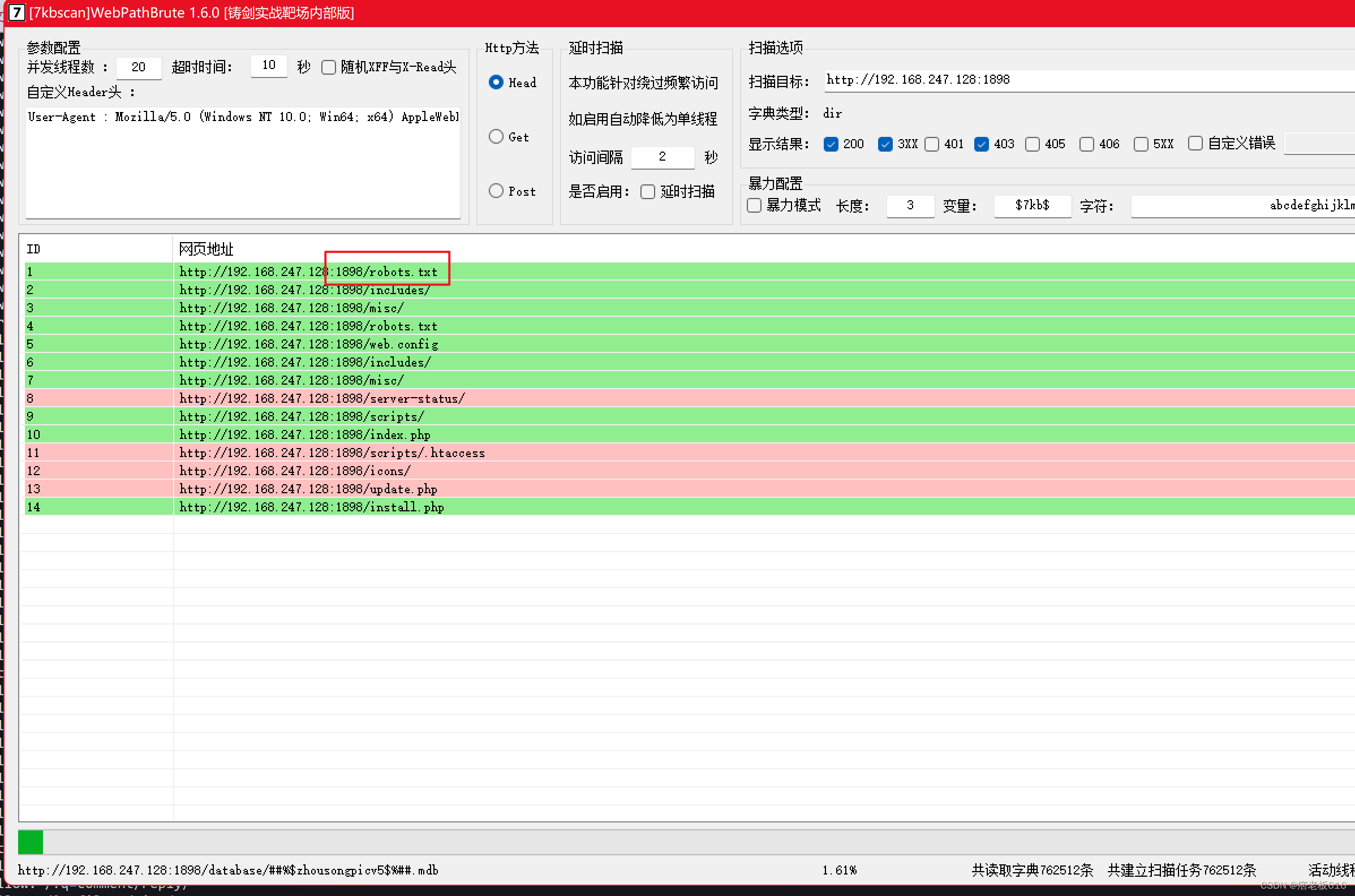Click the timeout field showing 10
The image size is (1355, 896).
(269, 66)
